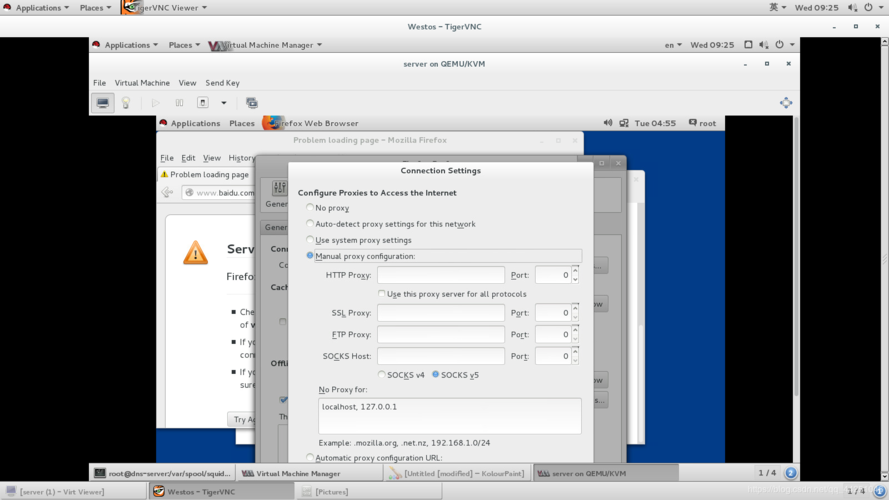Image resolution: width=889 pixels, height=500 pixels.
Task: Click the virt-manager console monitor icon
Action: 103,103
